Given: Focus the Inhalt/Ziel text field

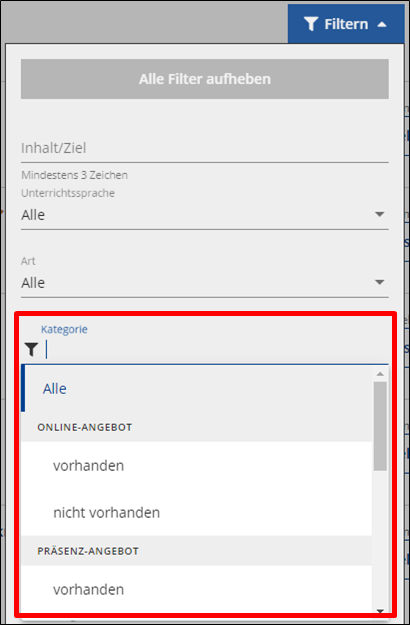Looking at the screenshot, I should tap(205, 148).
